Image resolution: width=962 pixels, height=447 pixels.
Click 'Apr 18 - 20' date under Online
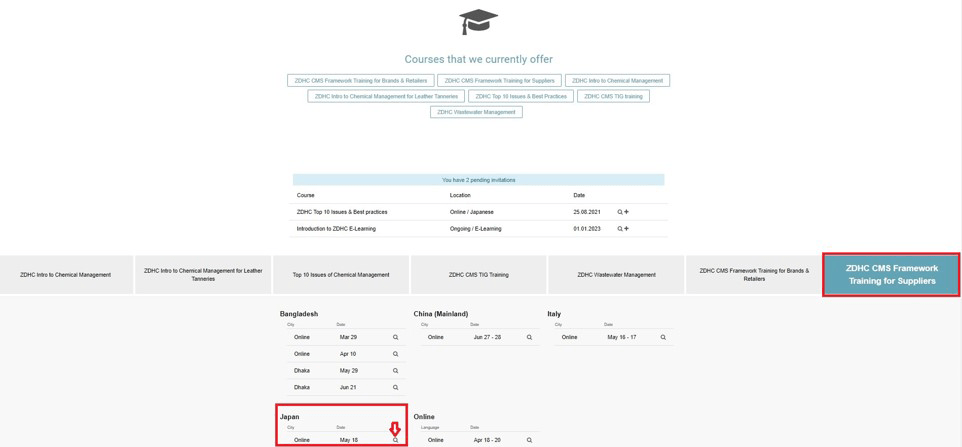487,440
